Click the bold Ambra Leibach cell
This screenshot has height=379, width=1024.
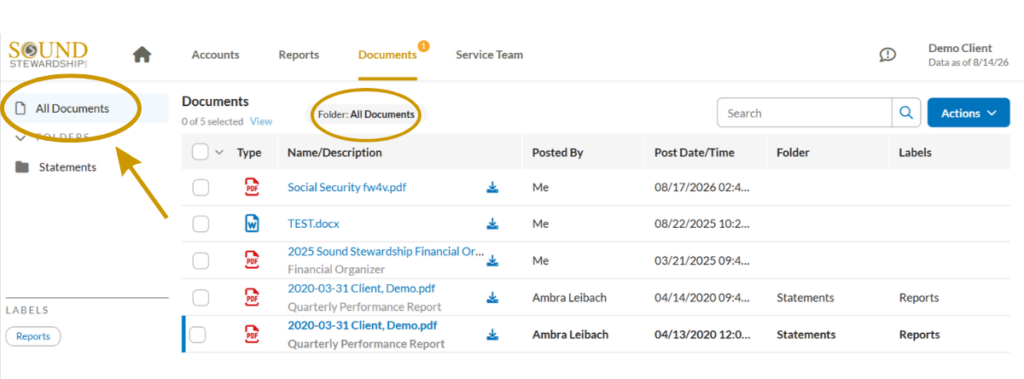click(x=570, y=335)
